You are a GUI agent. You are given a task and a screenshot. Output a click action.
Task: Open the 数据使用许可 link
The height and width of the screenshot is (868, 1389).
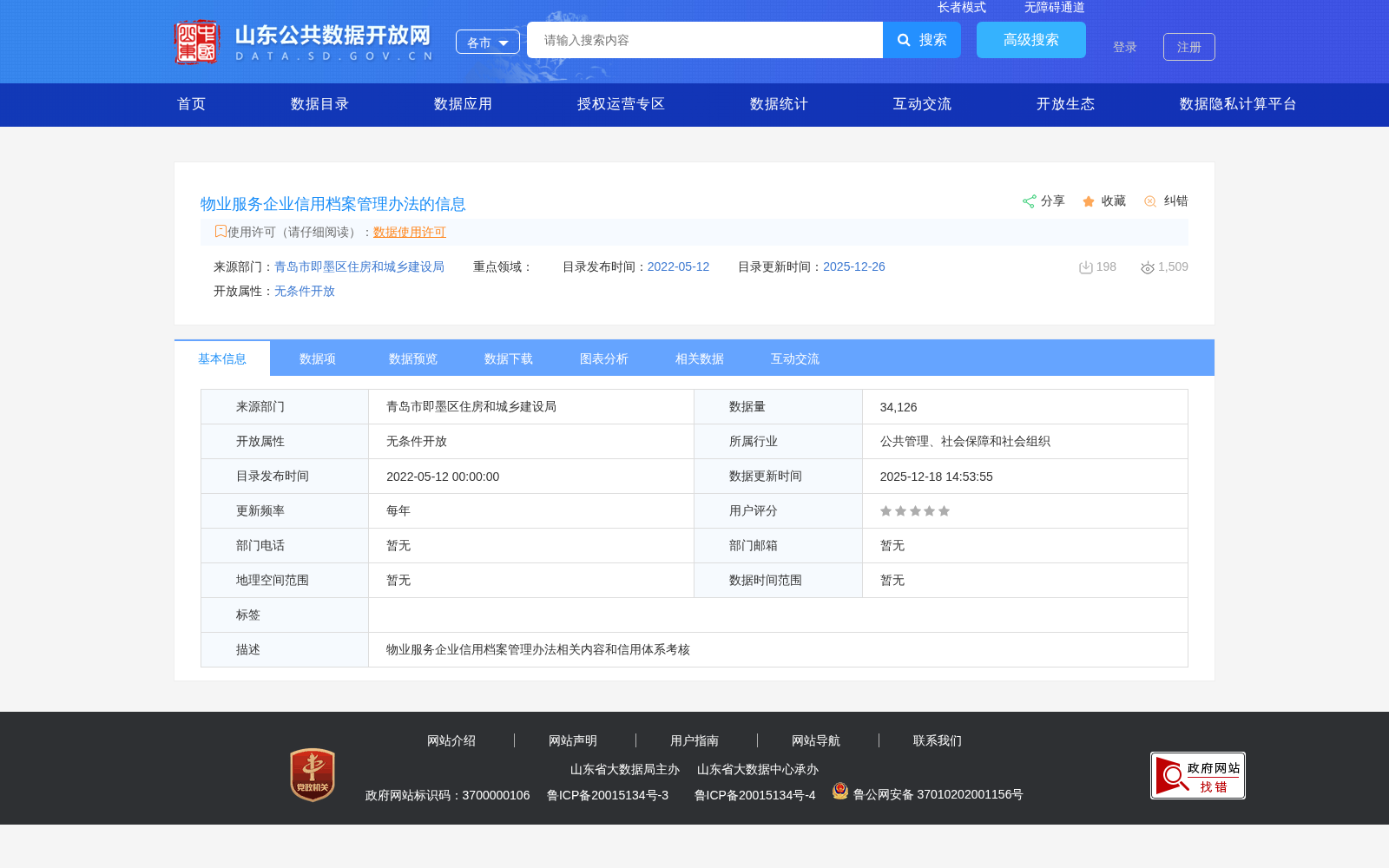tap(410, 232)
